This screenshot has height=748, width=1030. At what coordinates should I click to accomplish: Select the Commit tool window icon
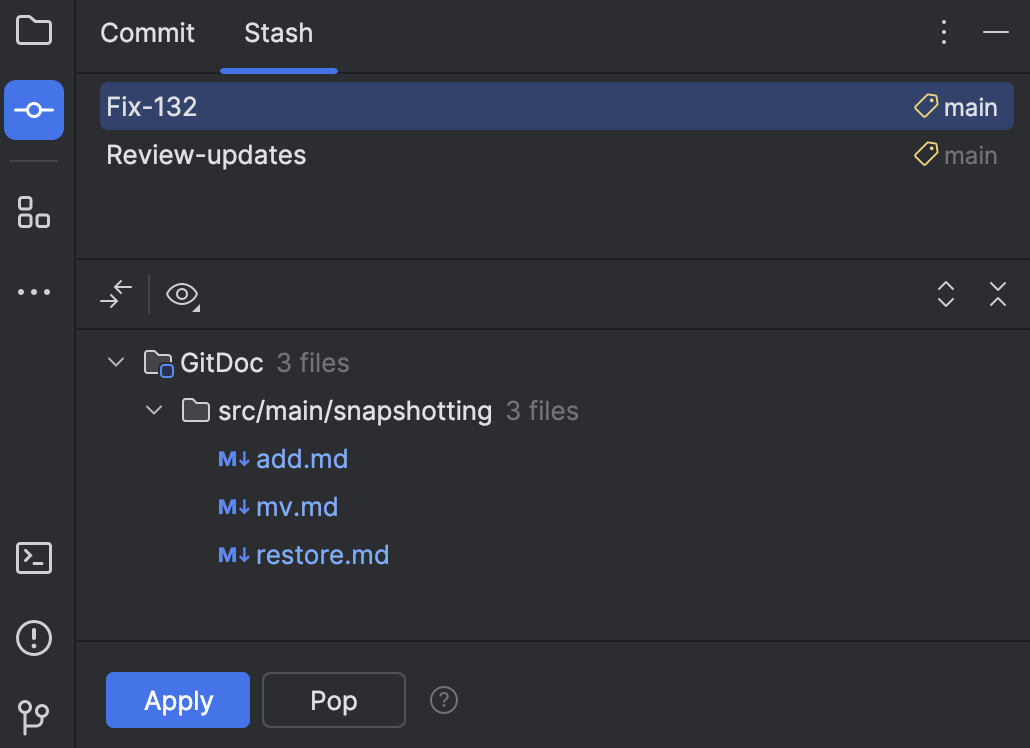coord(34,110)
